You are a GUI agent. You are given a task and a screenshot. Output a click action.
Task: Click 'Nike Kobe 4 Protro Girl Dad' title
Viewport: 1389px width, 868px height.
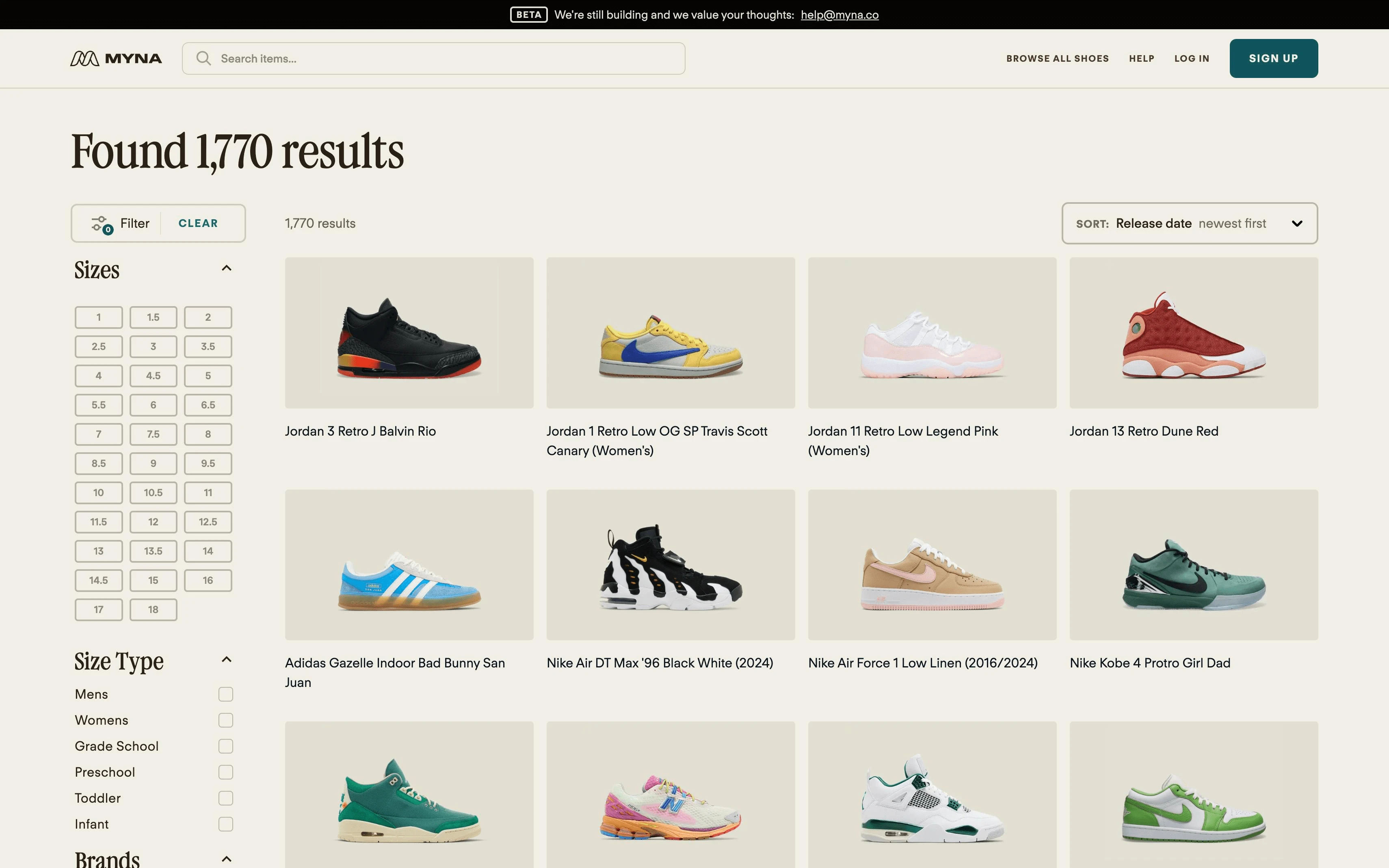tap(1149, 663)
